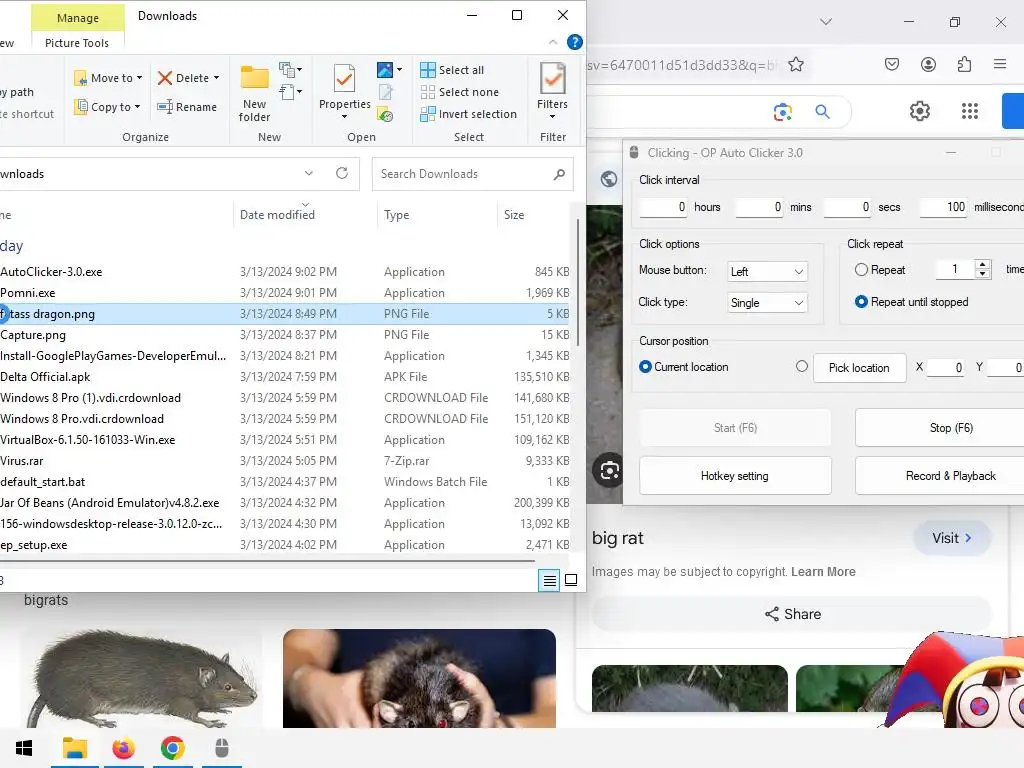Collapse the Explorer ribbon chevron

pos(552,42)
